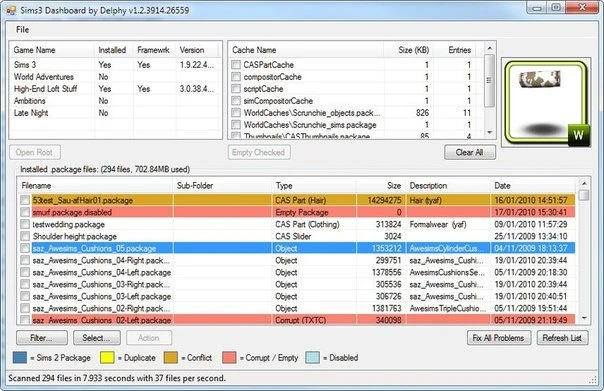
Task: Click the Action button
Action: [x=149, y=338]
